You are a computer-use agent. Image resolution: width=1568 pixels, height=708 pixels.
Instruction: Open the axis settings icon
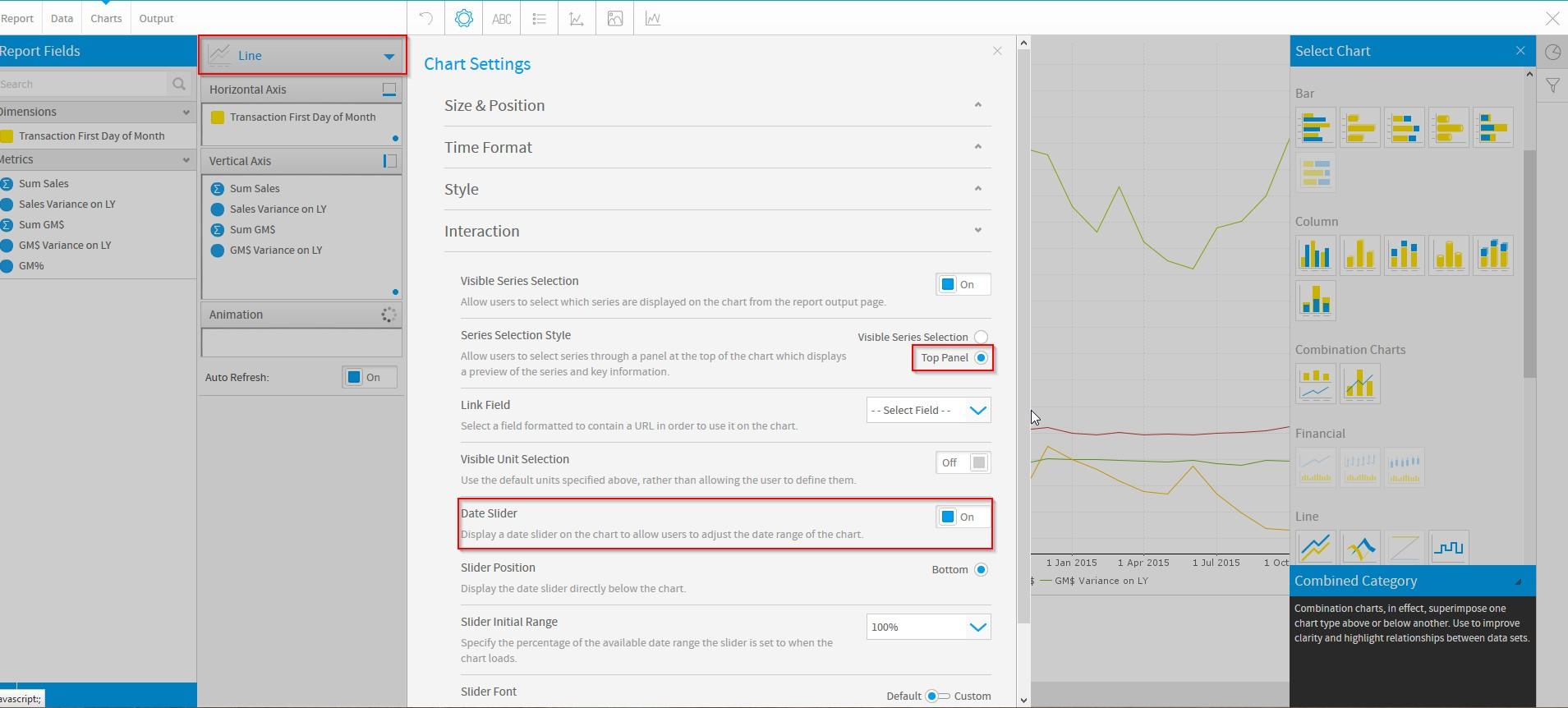(x=577, y=19)
